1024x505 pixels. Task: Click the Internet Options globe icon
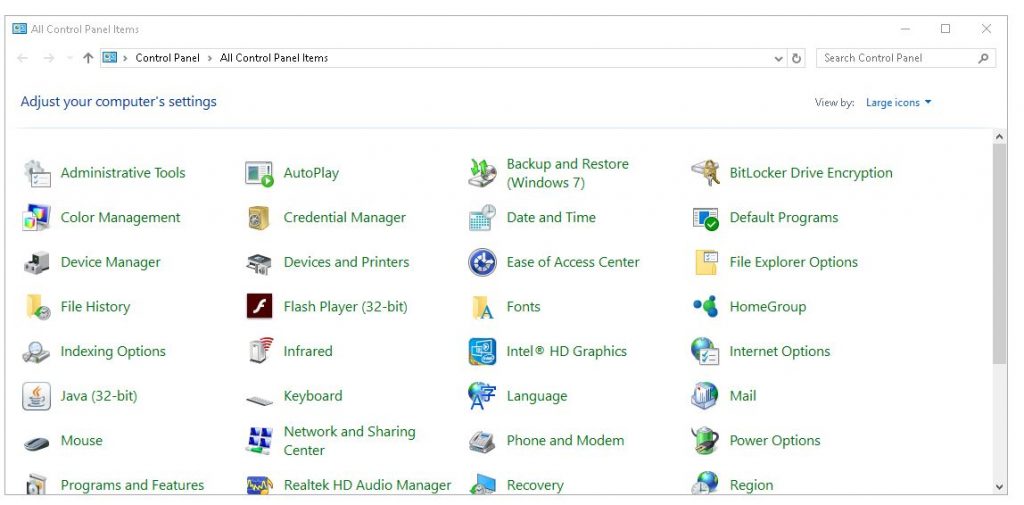(x=705, y=351)
